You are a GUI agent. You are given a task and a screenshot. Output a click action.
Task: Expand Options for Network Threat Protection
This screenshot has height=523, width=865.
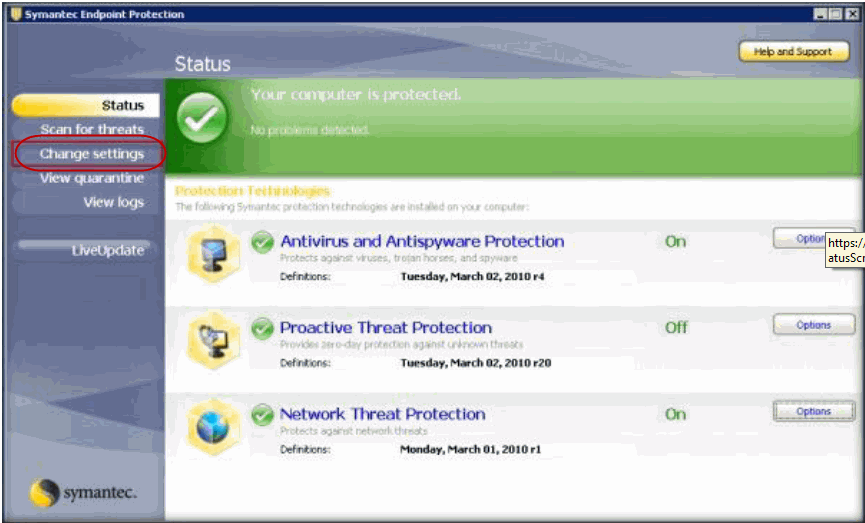tap(813, 411)
